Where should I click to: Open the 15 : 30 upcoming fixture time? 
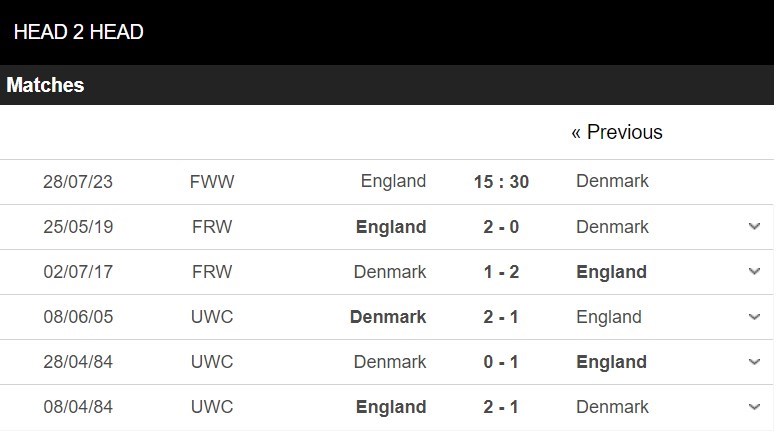click(501, 182)
